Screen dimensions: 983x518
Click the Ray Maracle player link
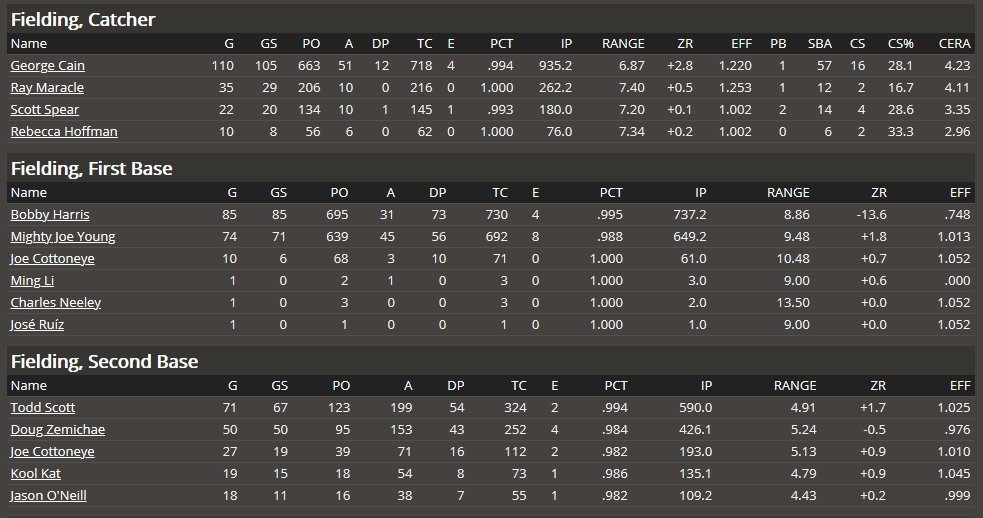click(x=47, y=88)
